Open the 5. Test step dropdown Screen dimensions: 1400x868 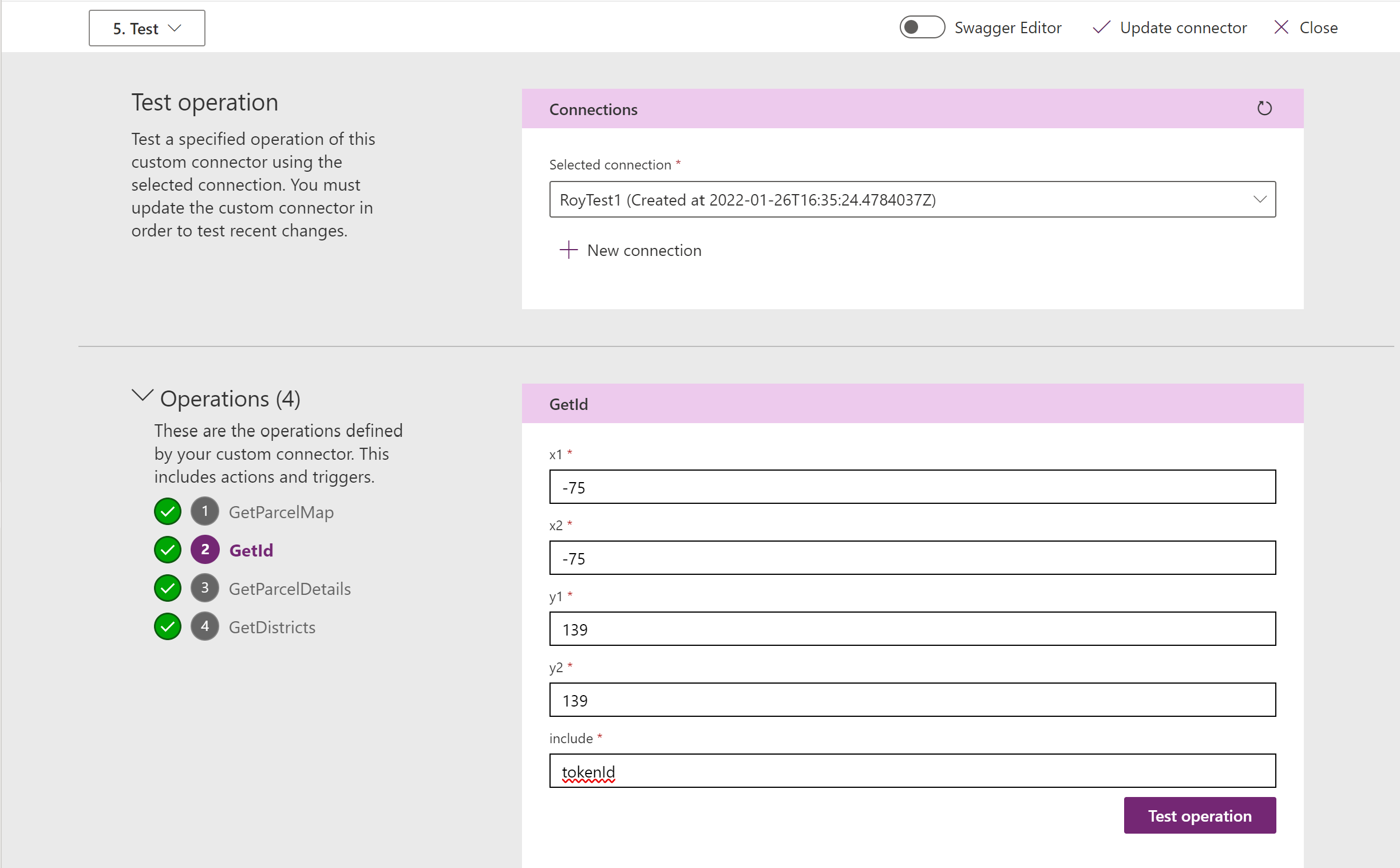click(x=147, y=28)
